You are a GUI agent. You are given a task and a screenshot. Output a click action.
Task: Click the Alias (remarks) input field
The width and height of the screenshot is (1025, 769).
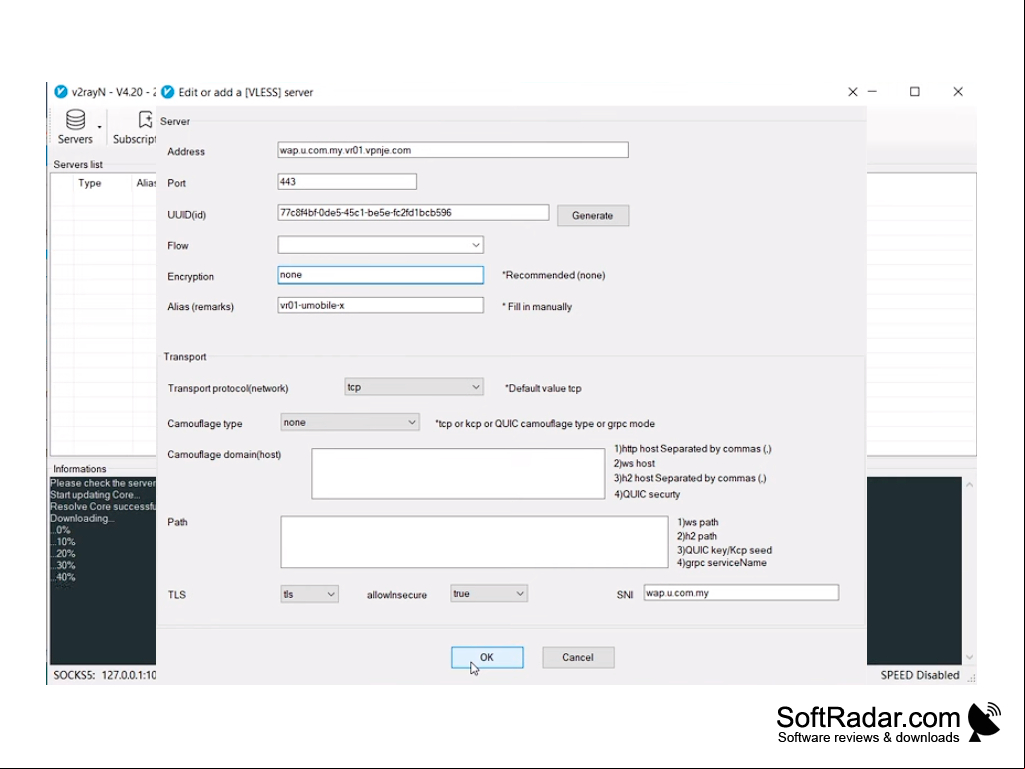click(380, 305)
